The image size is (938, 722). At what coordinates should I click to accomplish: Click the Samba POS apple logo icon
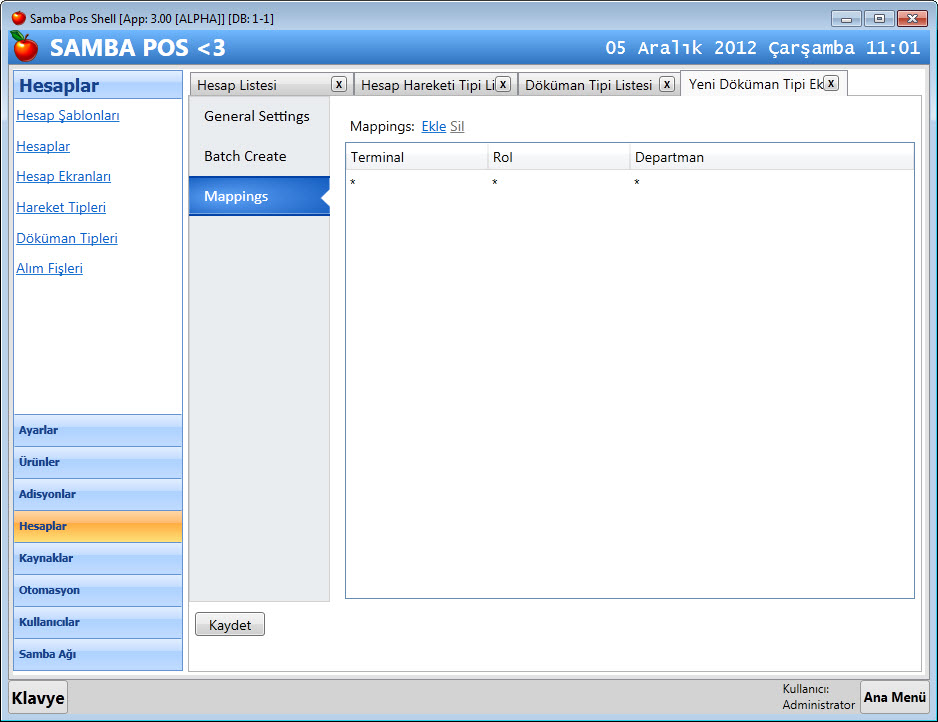pos(24,47)
